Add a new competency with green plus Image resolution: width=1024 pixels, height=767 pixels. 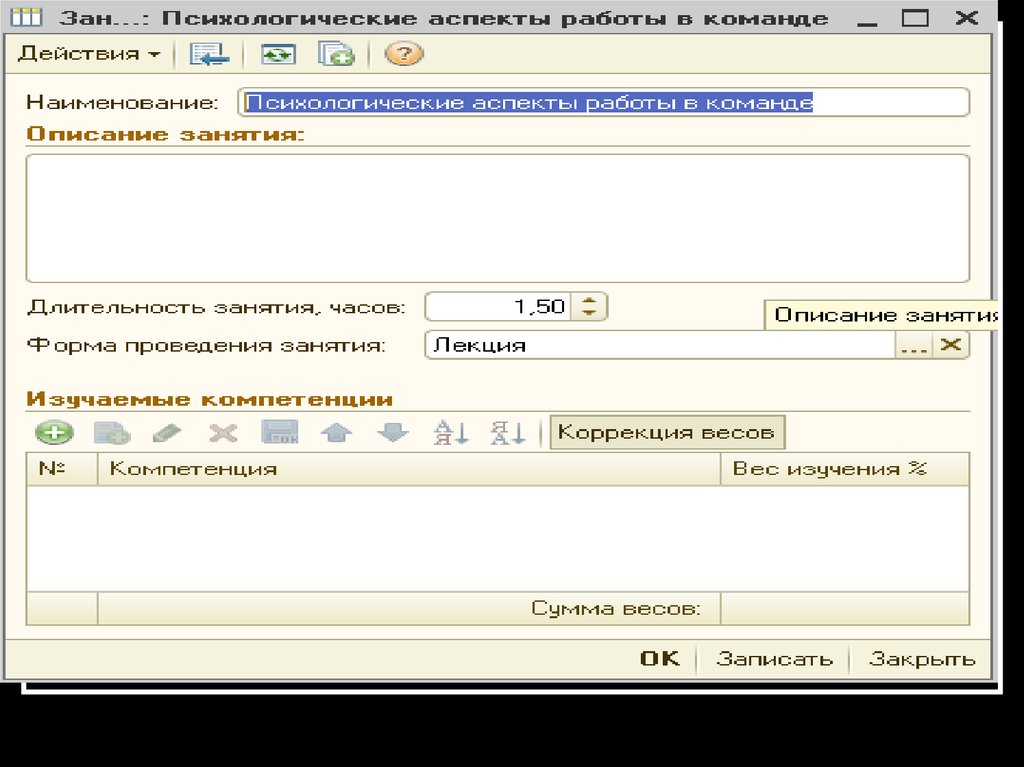54,433
